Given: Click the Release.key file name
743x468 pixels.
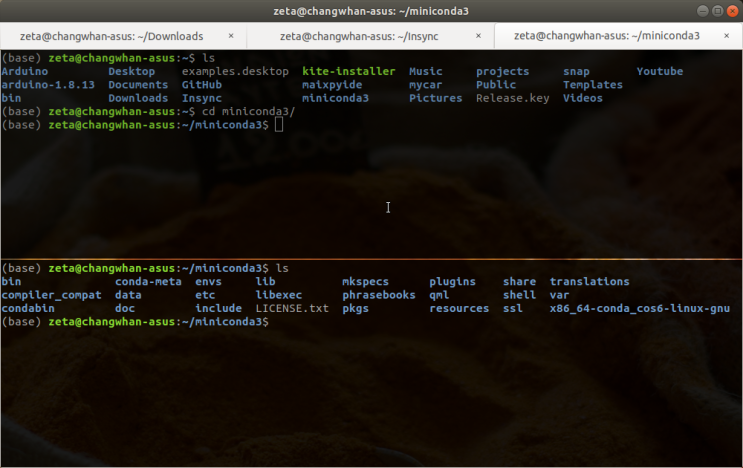Looking at the screenshot, I should click(x=512, y=99).
